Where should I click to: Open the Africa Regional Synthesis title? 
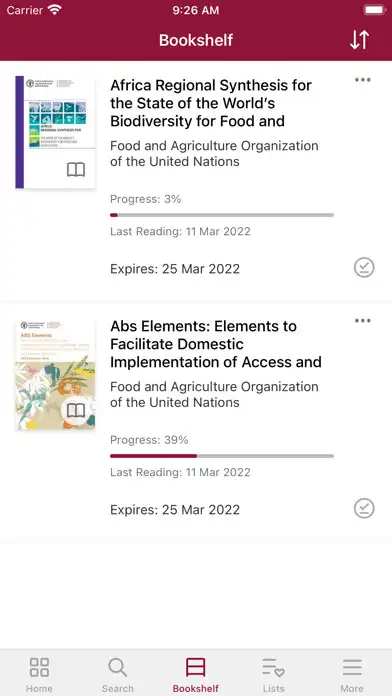coord(211,103)
